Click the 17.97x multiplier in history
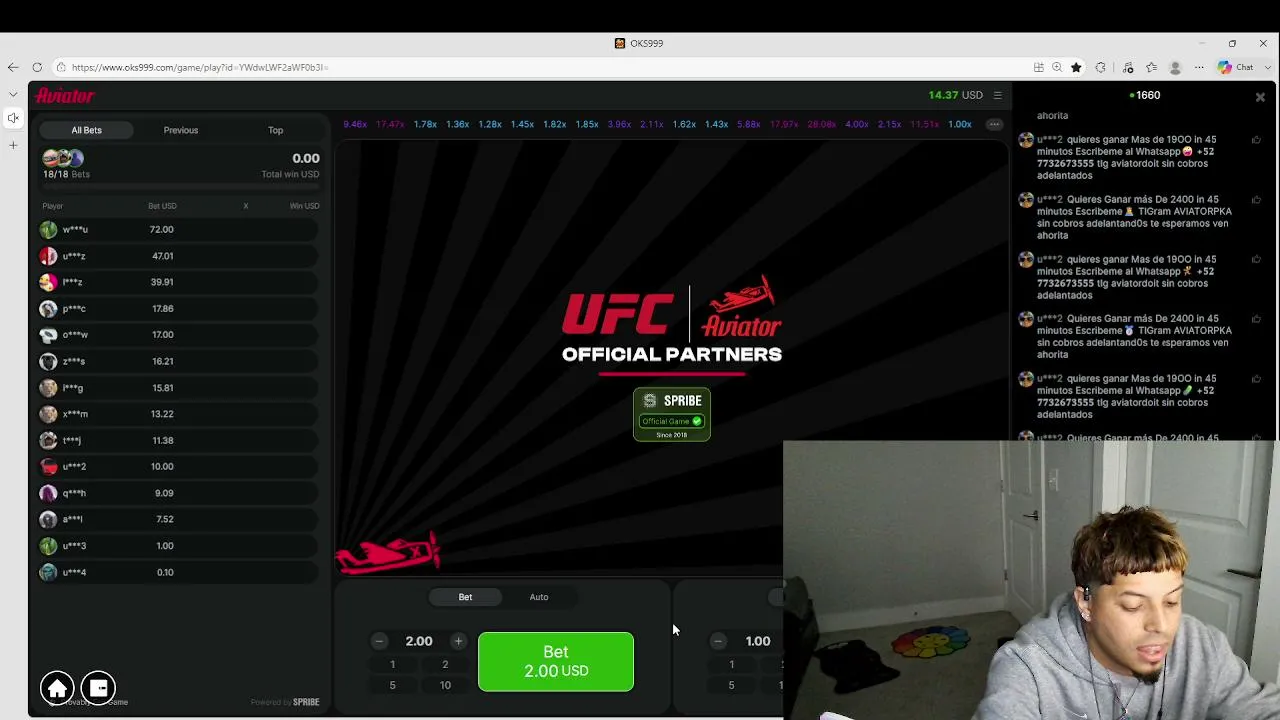 [x=784, y=124]
